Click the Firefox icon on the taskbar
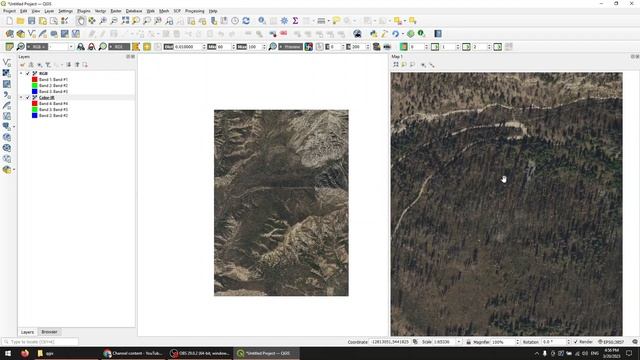 click(24, 353)
